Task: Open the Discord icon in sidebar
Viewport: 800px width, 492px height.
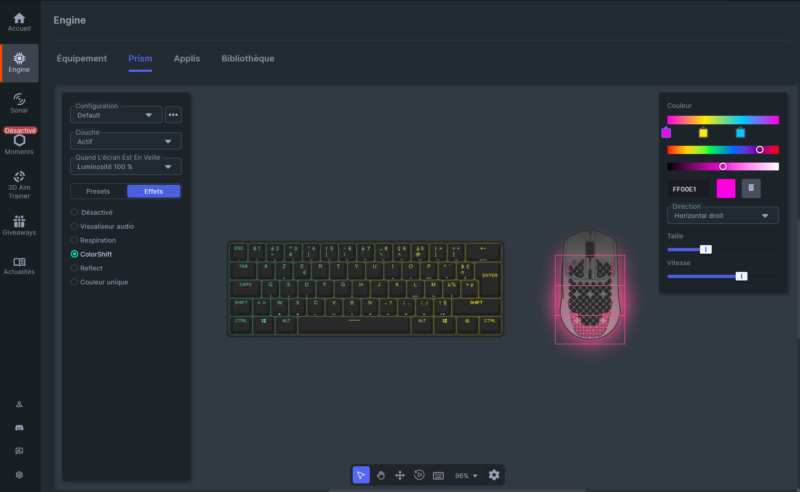Action: 19,428
